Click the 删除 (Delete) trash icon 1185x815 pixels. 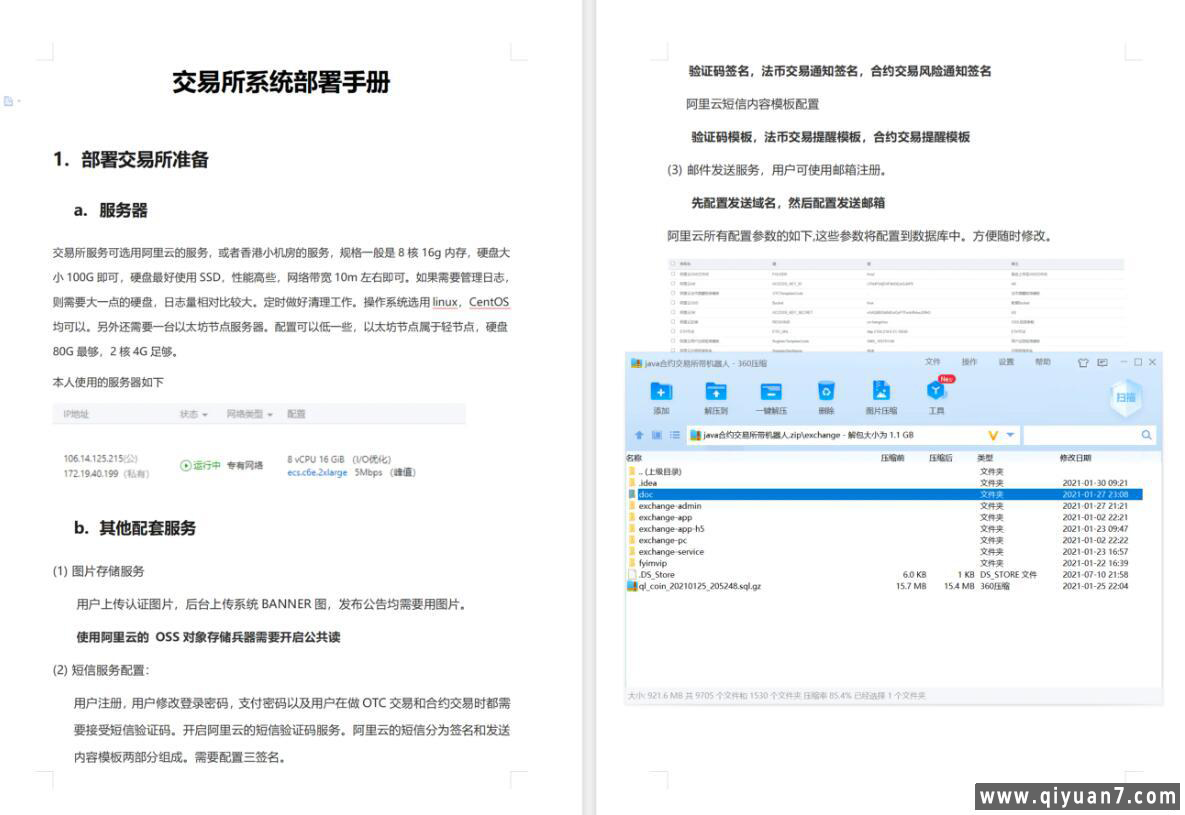[x=826, y=391]
